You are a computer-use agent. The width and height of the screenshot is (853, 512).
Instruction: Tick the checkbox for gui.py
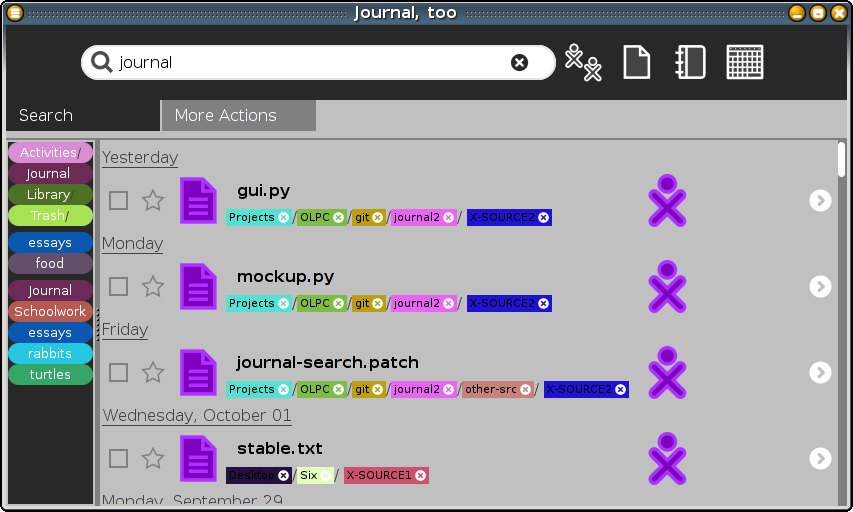[x=119, y=200]
